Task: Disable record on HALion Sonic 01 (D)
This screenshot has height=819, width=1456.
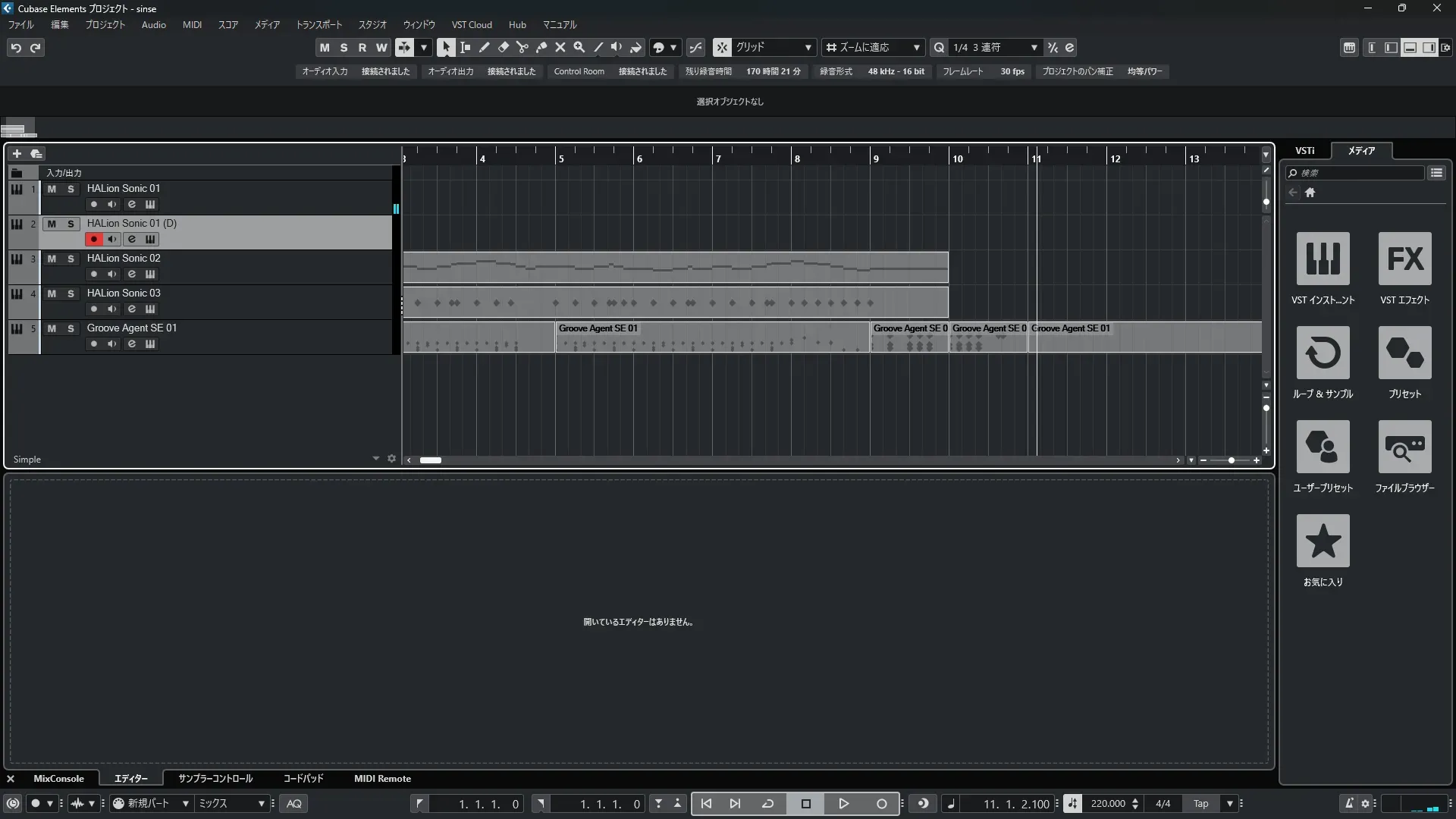Action: [x=93, y=239]
